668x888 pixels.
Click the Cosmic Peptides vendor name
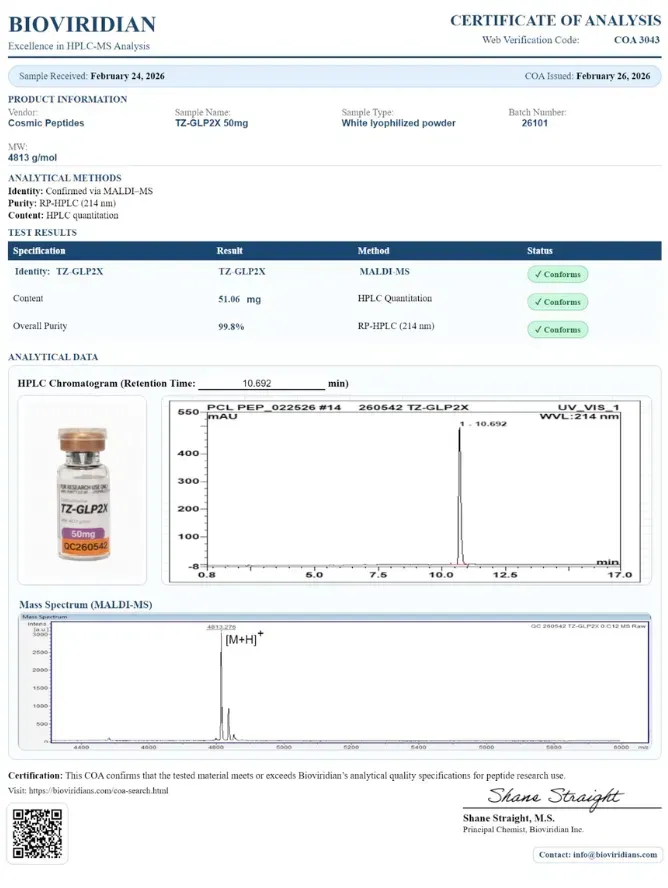(46, 123)
